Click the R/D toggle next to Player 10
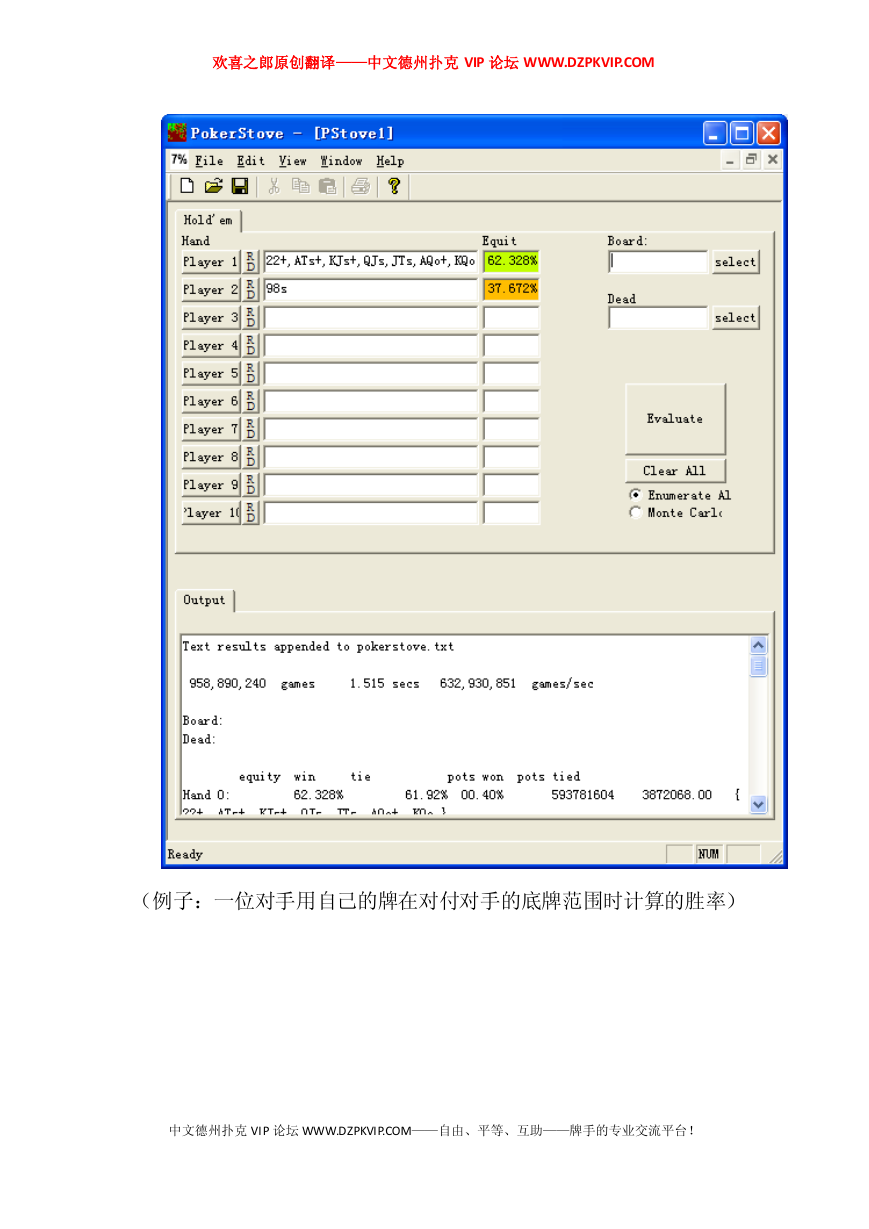869x1229 pixels. pos(251,513)
